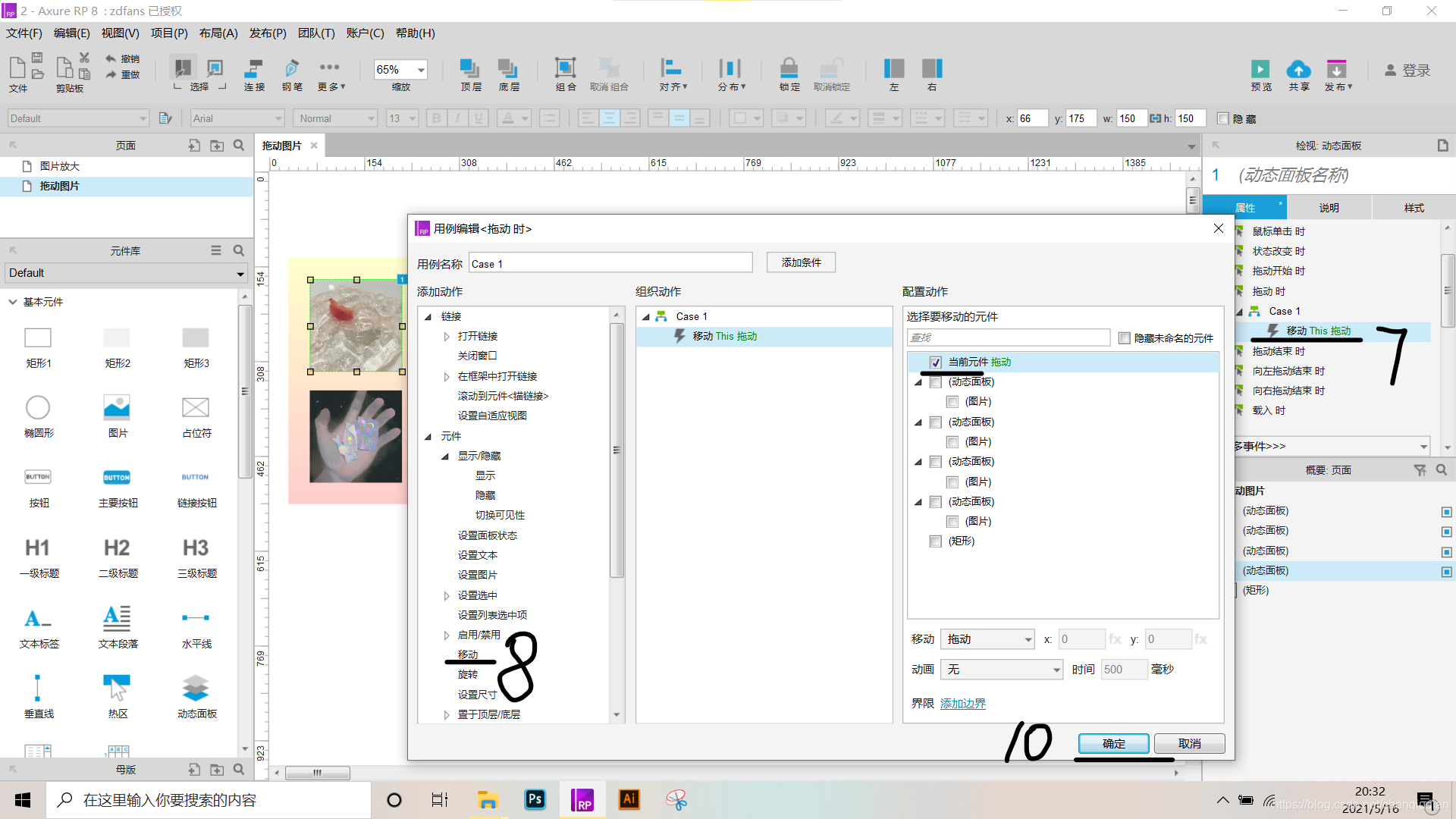Expand the 设置选中 tree node
The height and width of the screenshot is (819, 1456).
(447, 596)
